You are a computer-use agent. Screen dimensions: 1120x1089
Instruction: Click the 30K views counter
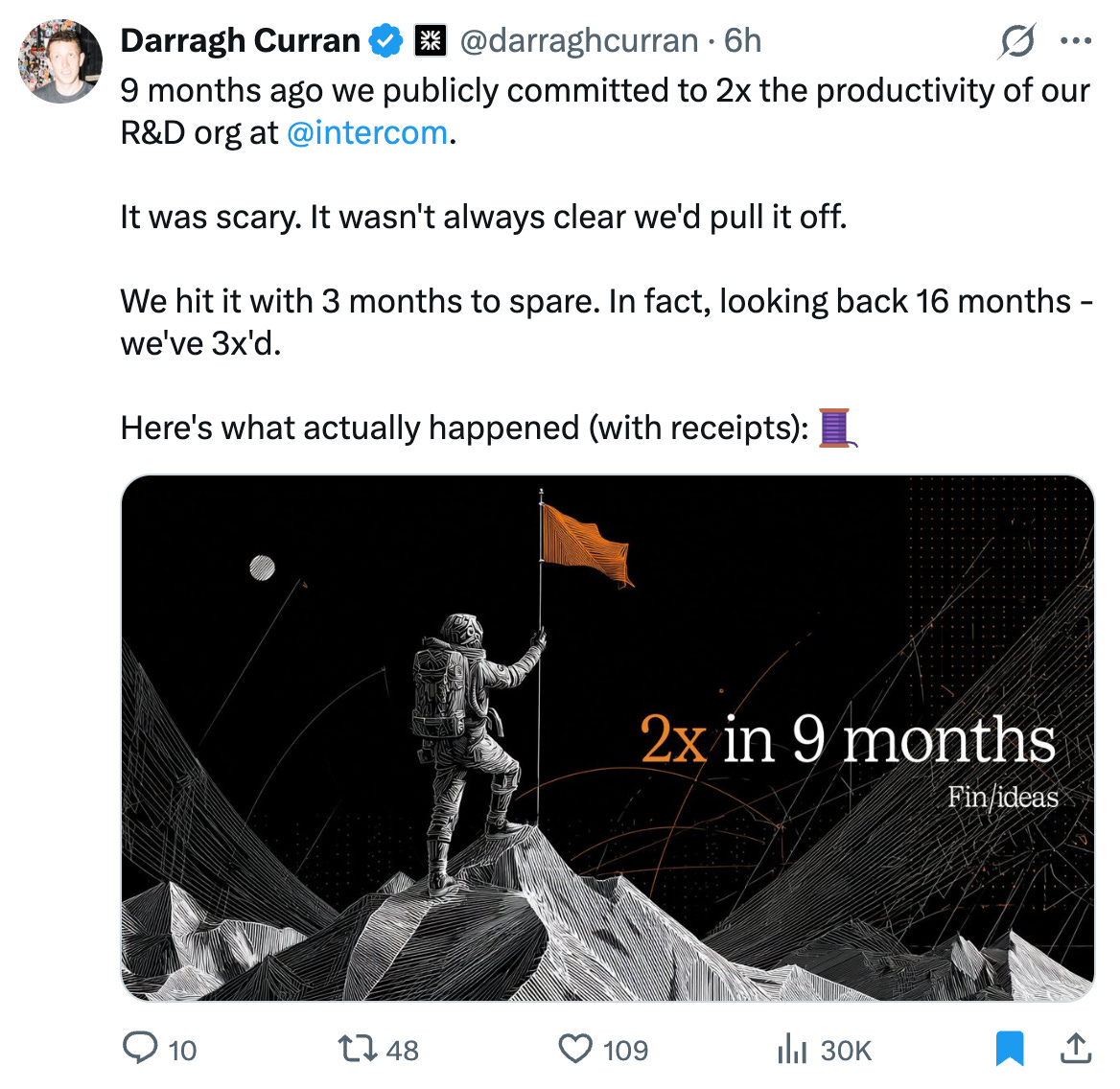pyautogui.click(x=842, y=1049)
